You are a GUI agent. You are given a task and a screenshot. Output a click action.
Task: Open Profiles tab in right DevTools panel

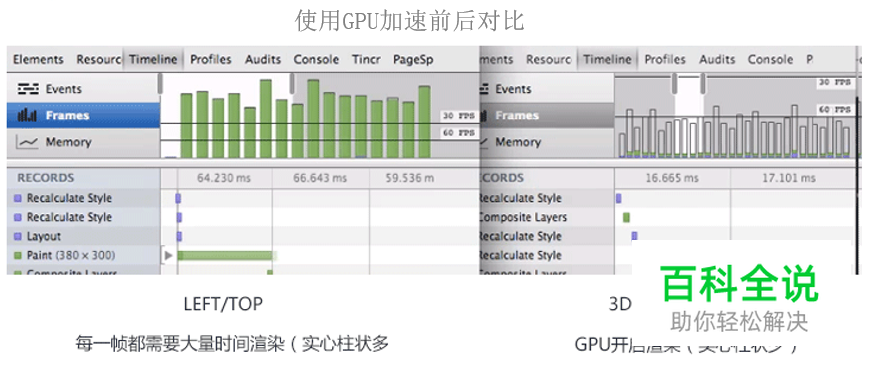[x=665, y=59]
